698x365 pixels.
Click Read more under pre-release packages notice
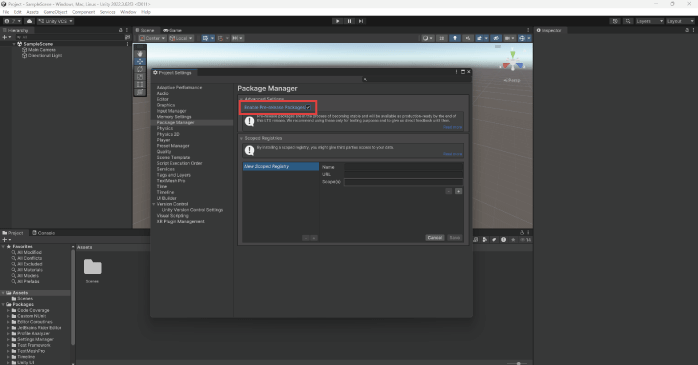pos(453,127)
